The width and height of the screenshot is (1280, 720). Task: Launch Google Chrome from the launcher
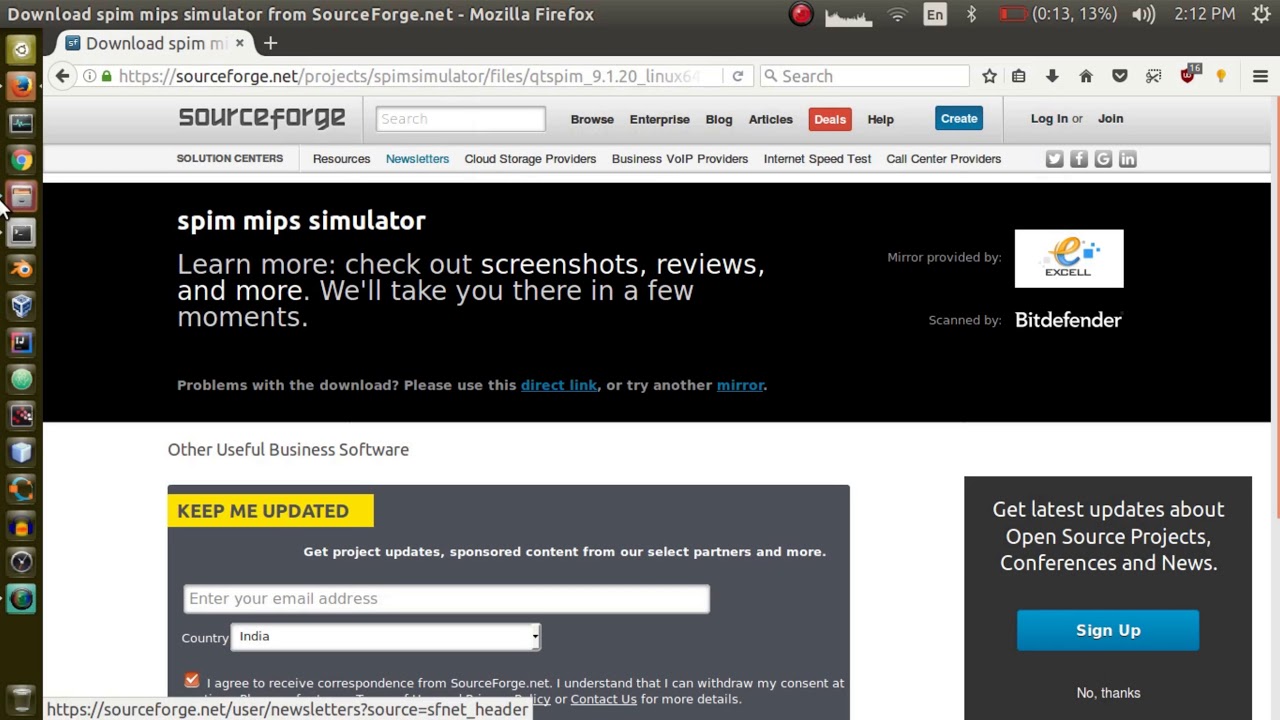[x=21, y=159]
